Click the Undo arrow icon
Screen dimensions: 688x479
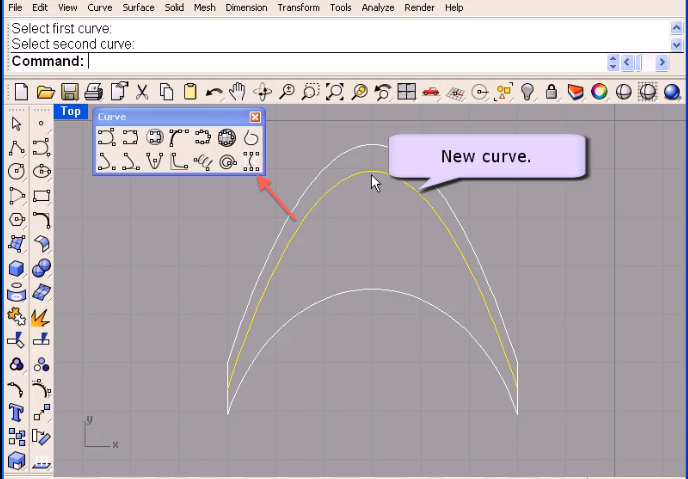213,92
